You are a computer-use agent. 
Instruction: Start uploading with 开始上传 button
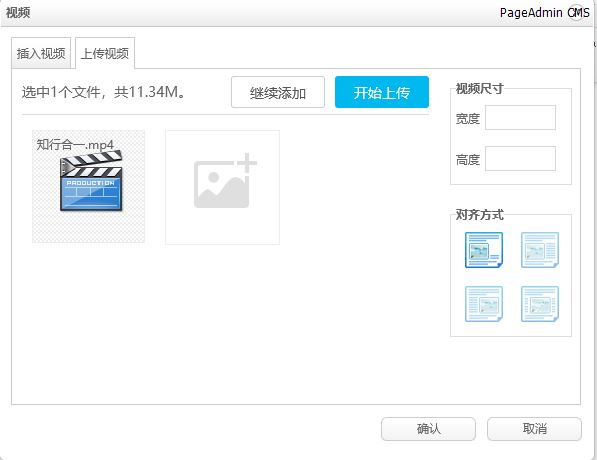tap(382, 92)
